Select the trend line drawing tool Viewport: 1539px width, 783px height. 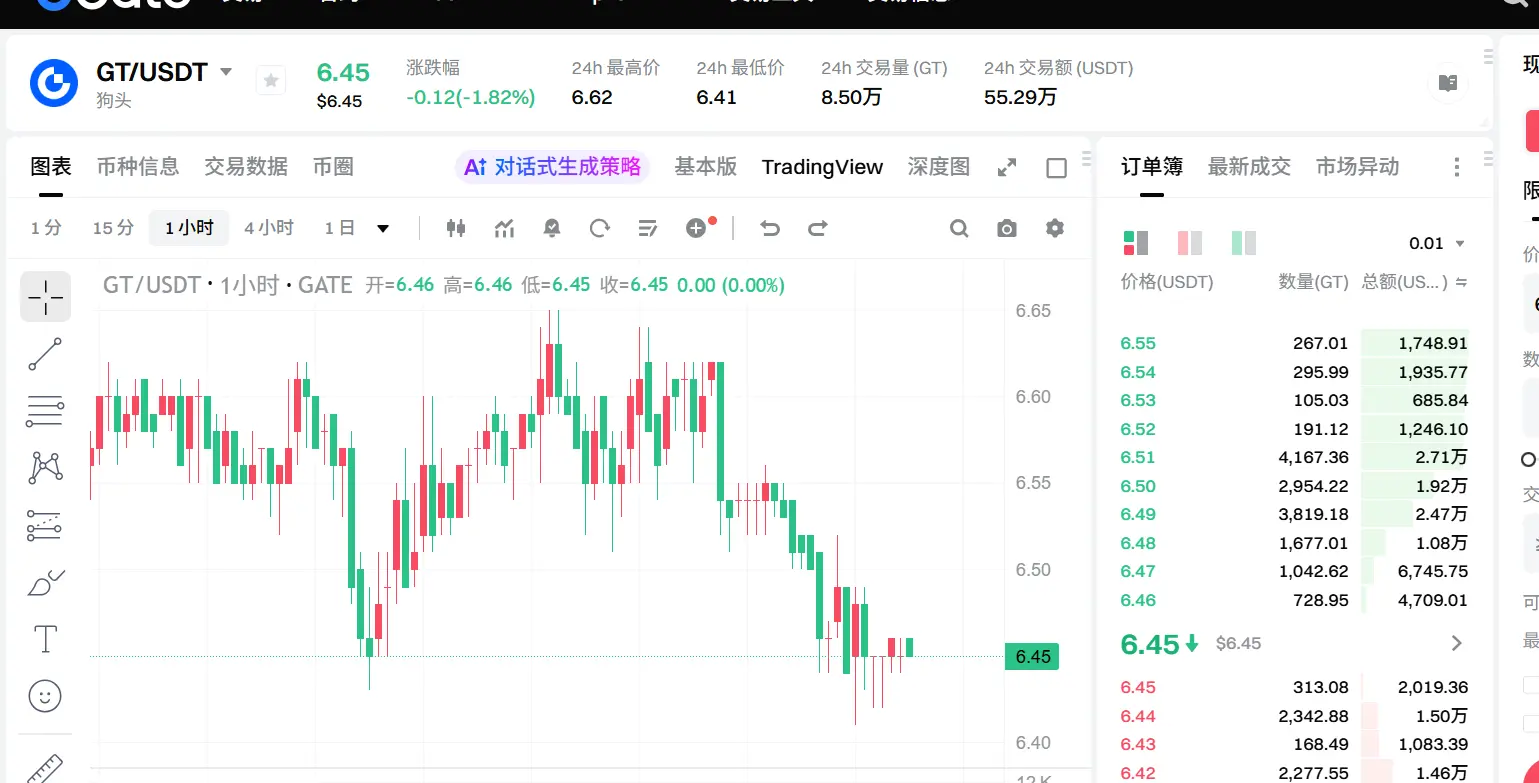click(45, 354)
